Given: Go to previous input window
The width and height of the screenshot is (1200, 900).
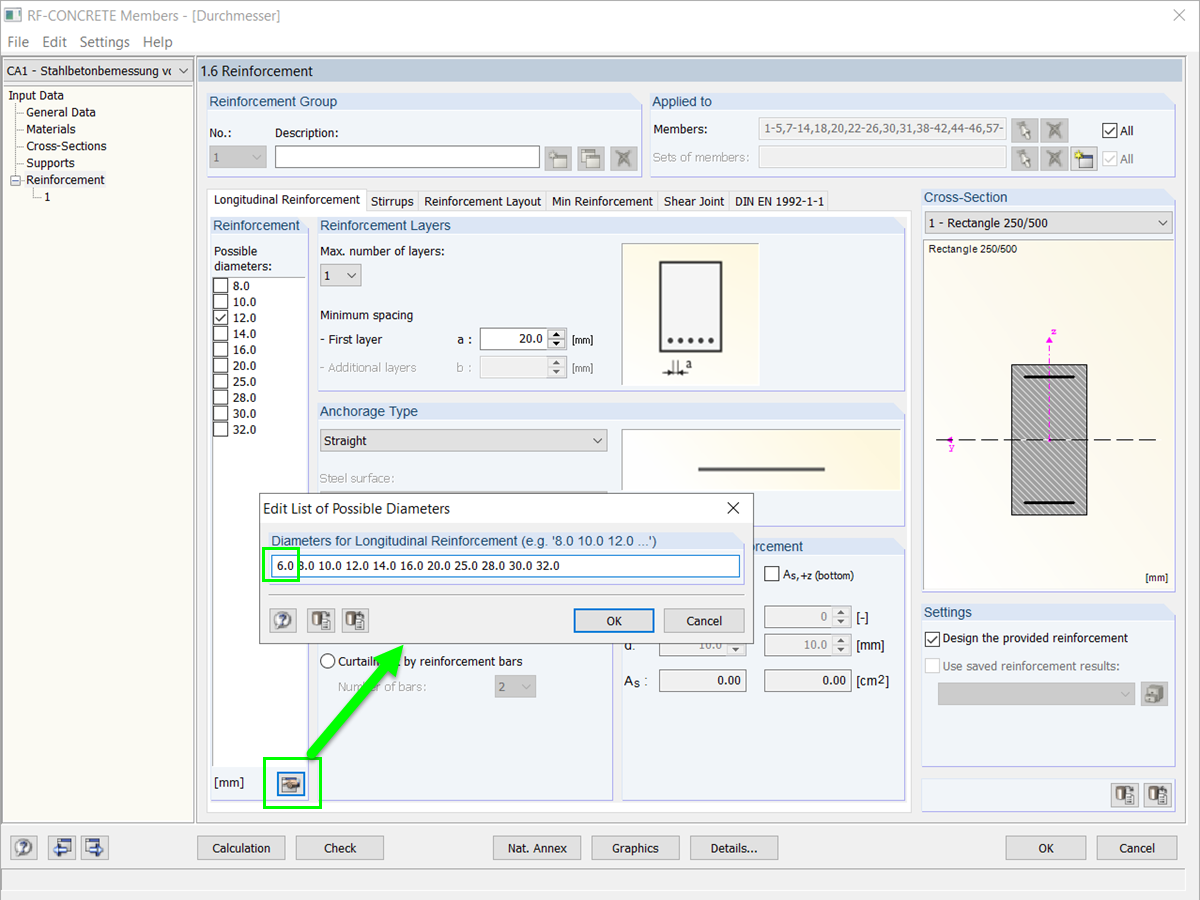Looking at the screenshot, I should (x=62, y=848).
